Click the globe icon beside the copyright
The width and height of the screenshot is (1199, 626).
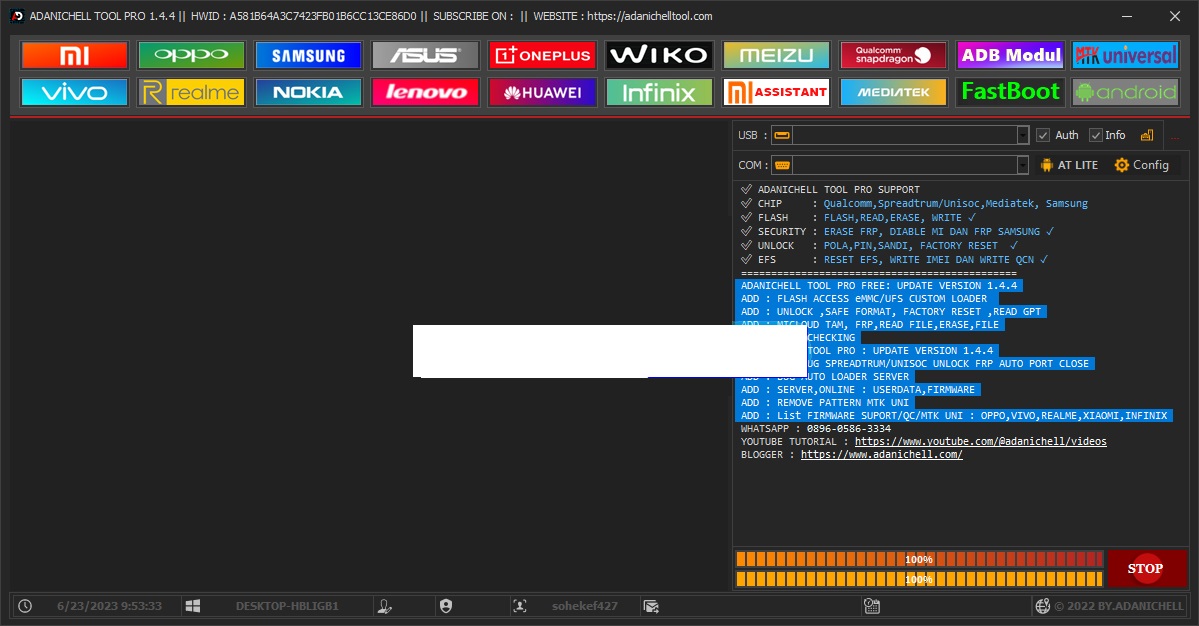tap(1042, 606)
